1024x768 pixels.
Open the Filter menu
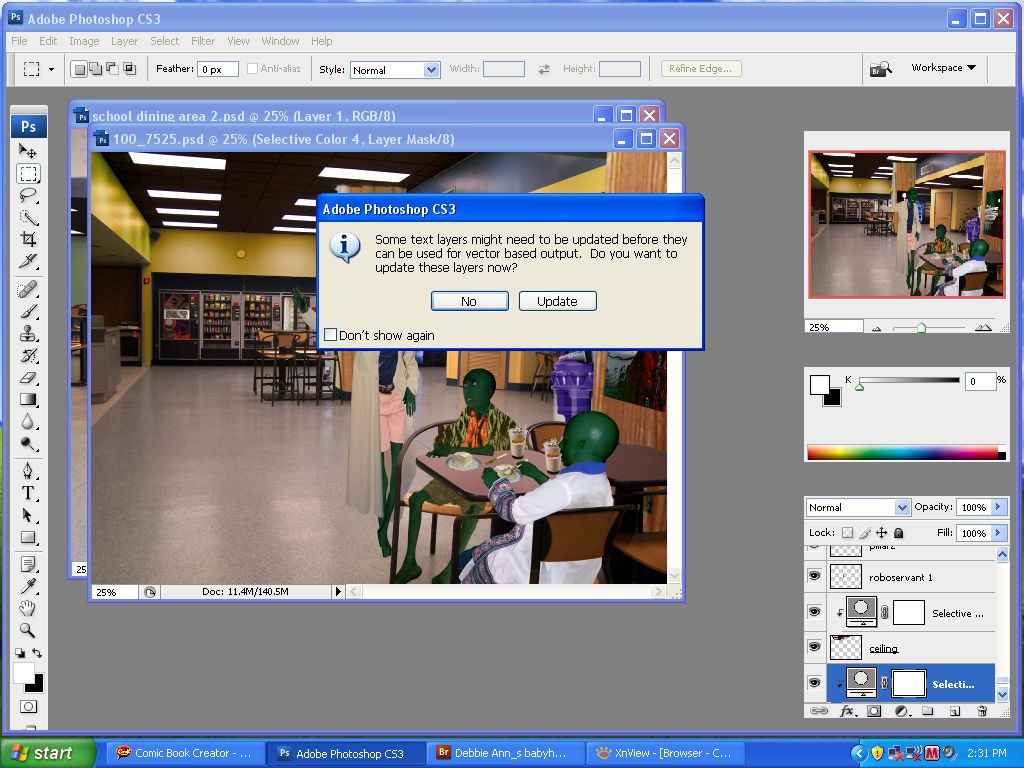[203, 41]
